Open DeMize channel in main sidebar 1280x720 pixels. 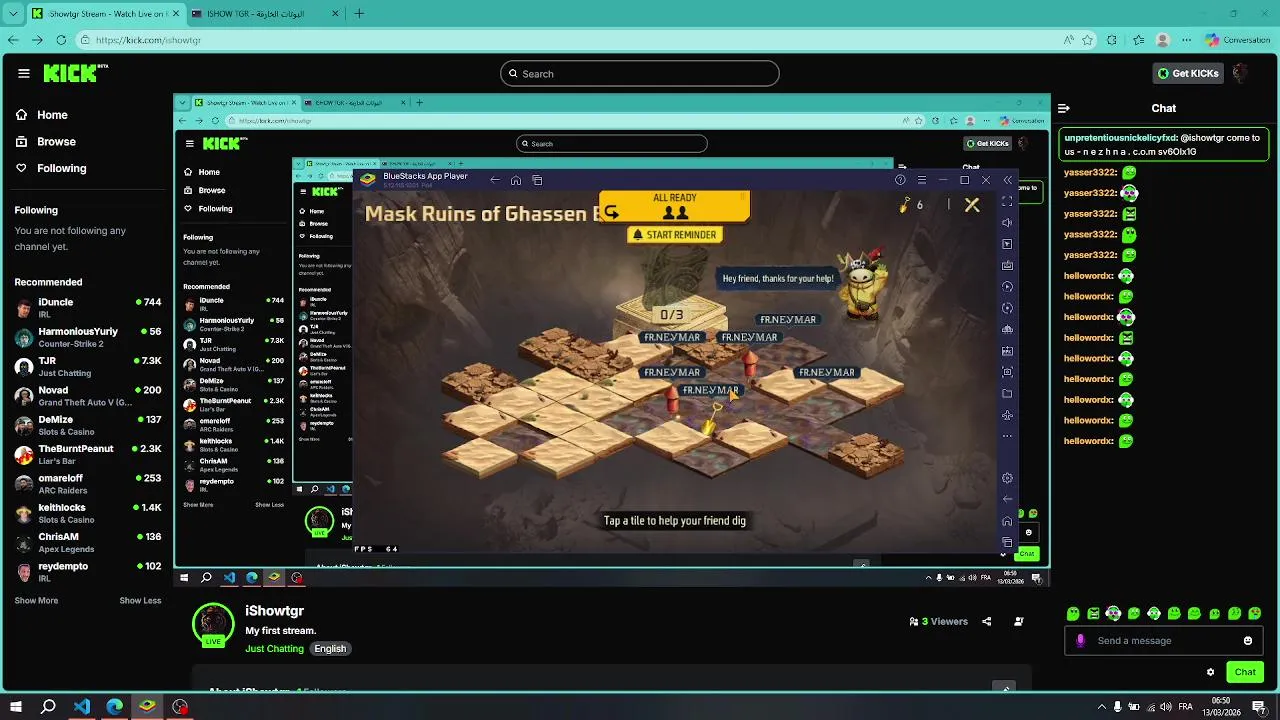(x=88, y=425)
